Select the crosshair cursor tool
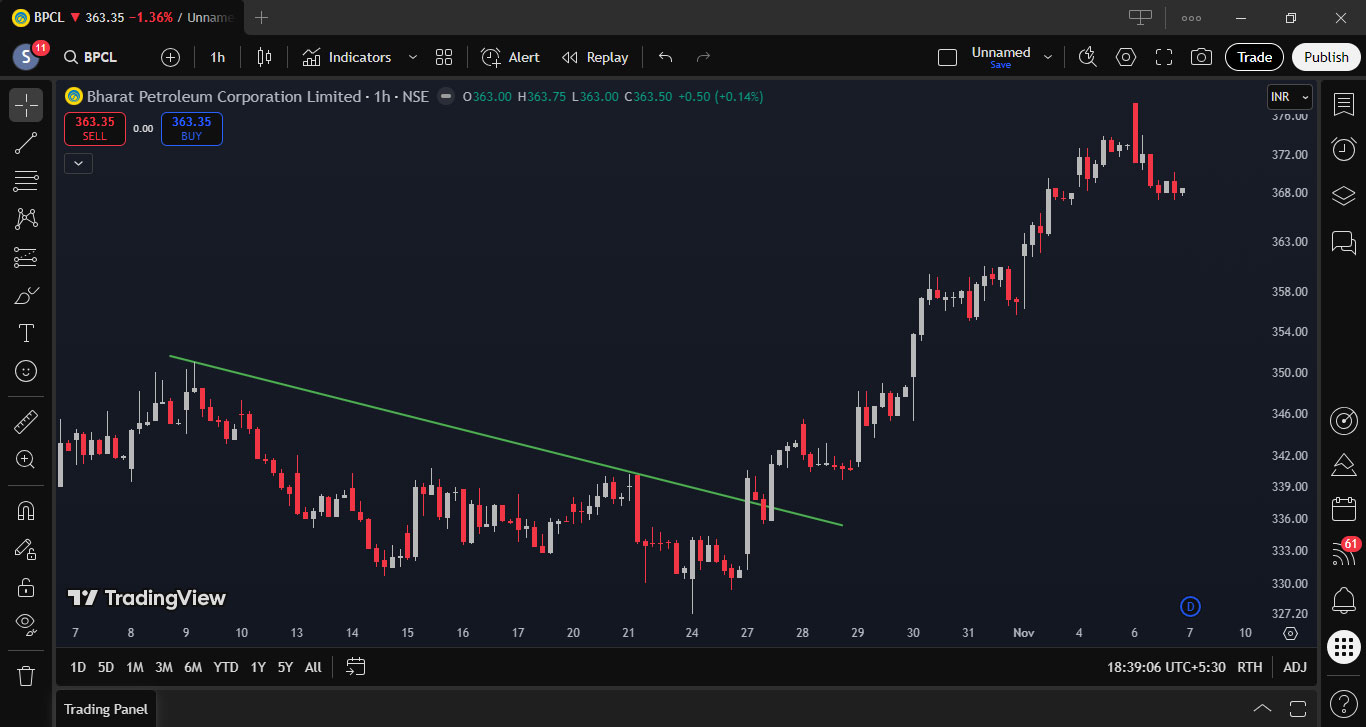This screenshot has width=1366, height=727. (26, 105)
